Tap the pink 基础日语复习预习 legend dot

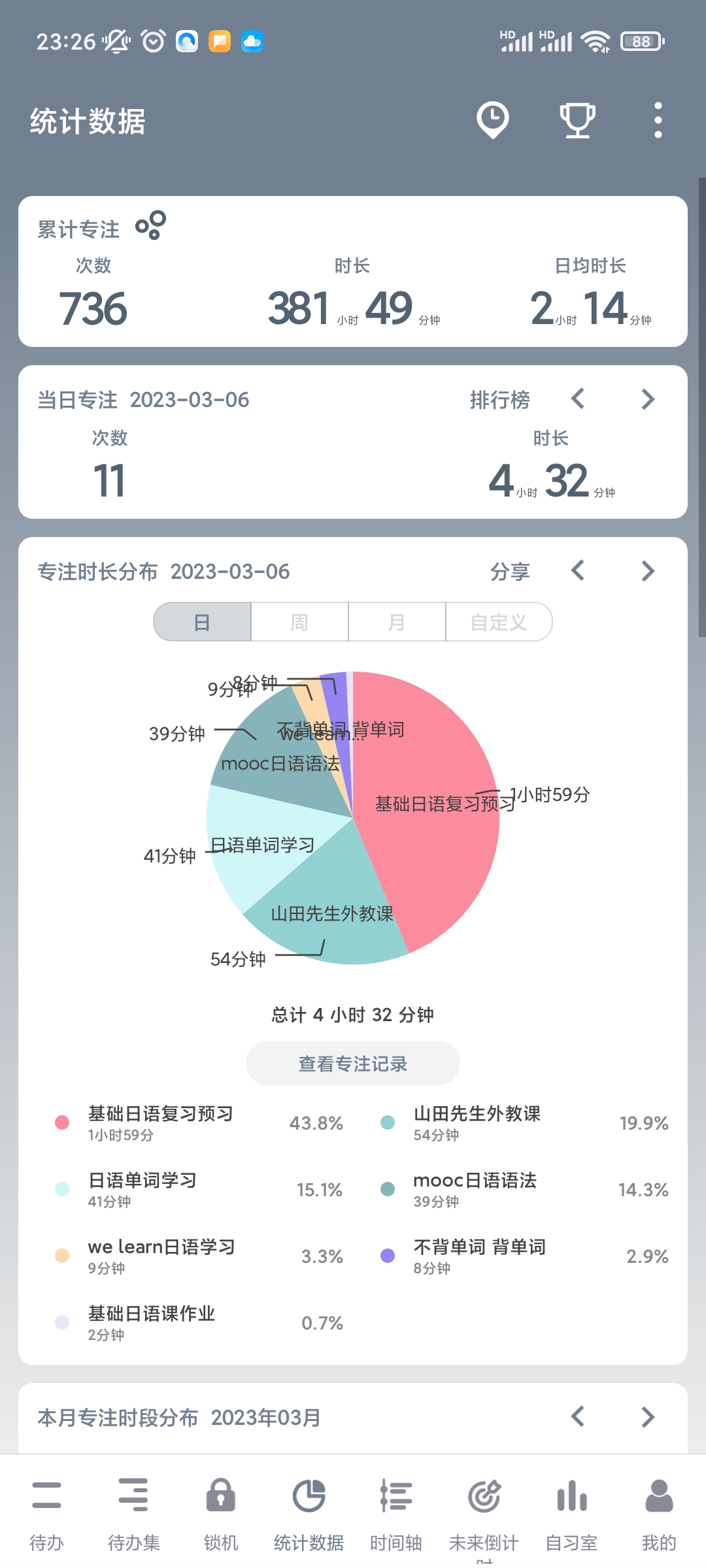[x=62, y=1122]
